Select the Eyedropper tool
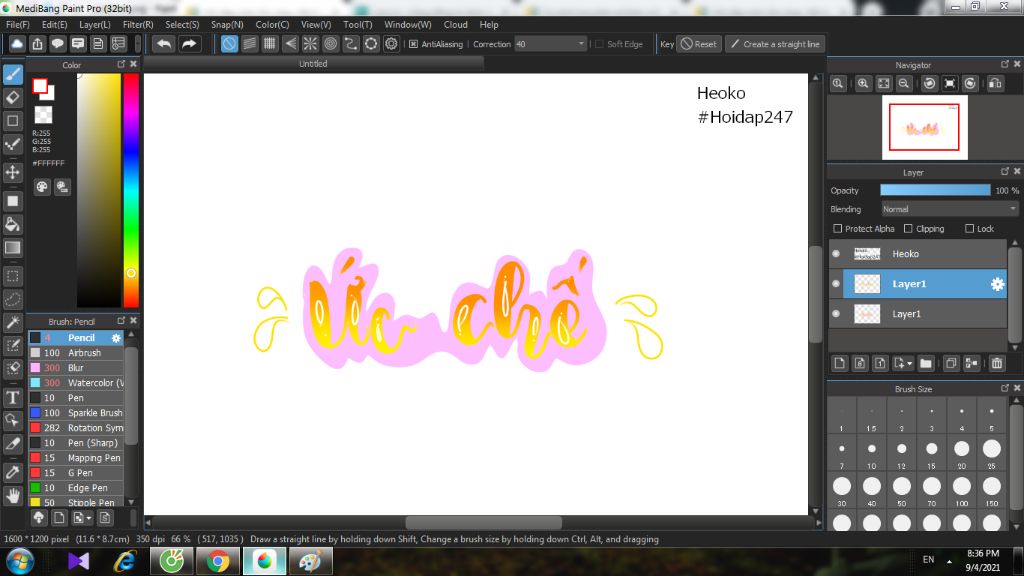This screenshot has height=576, width=1024. tap(12, 472)
